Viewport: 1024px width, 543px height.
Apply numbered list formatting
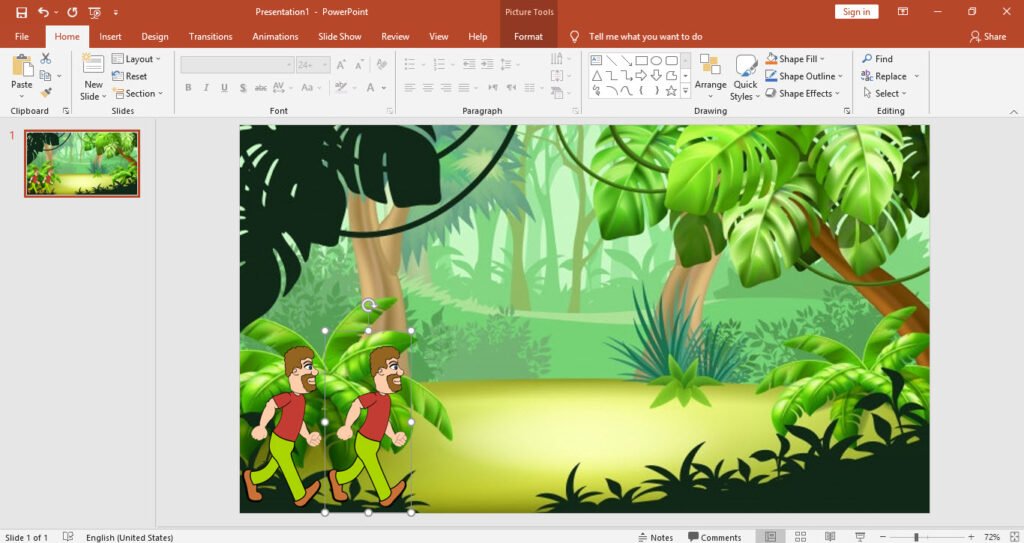pos(439,64)
